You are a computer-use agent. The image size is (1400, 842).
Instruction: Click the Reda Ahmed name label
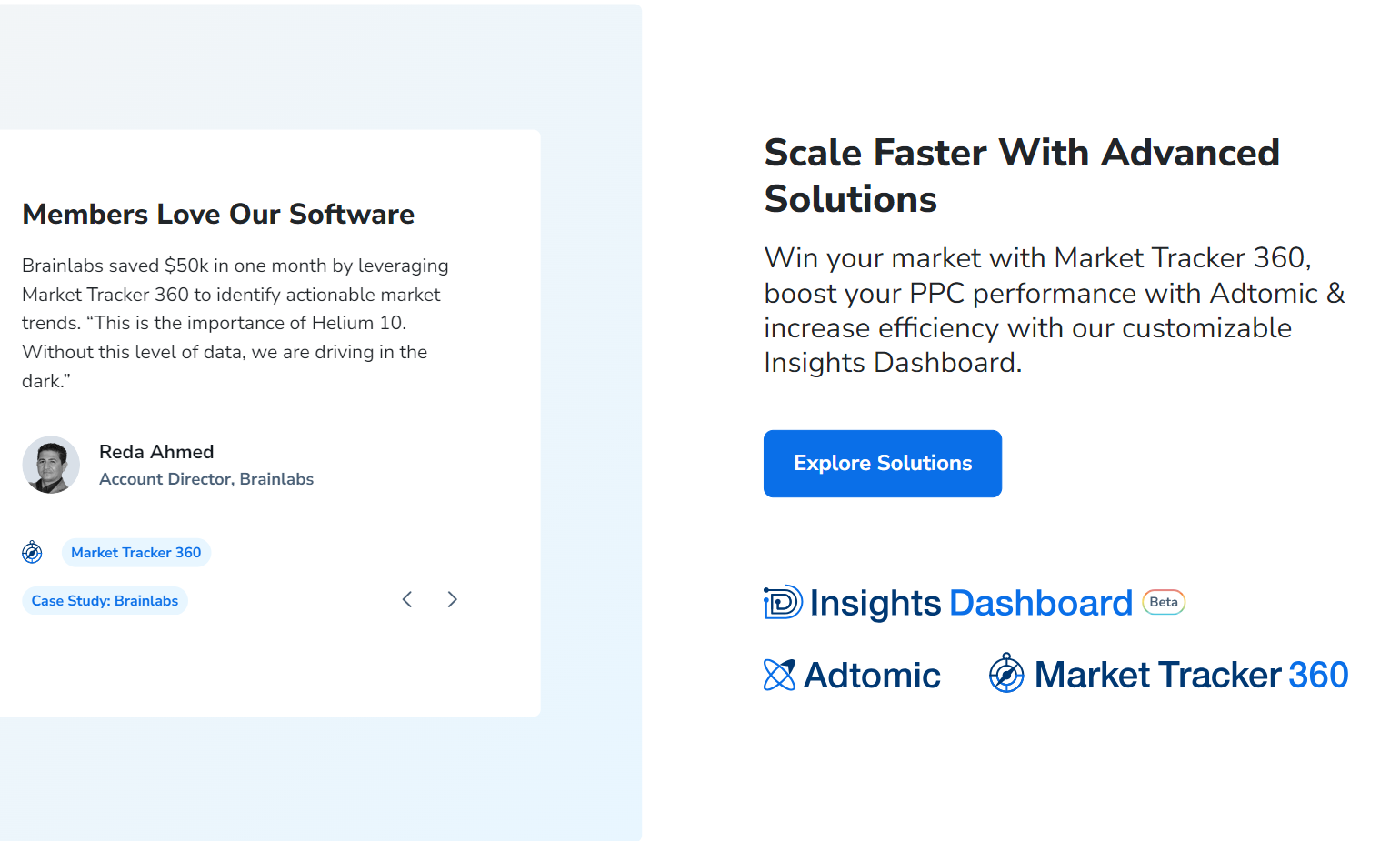(x=156, y=452)
